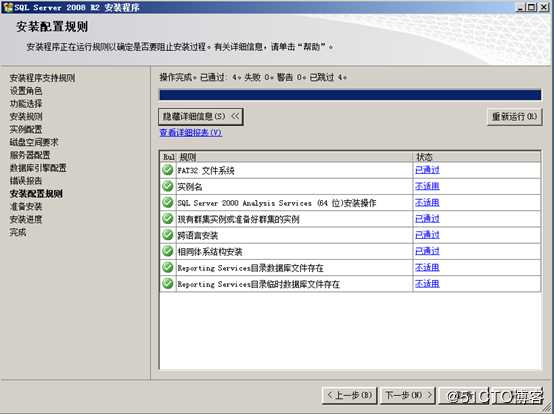This screenshot has width=554, height=414.
Task: Click the blue completed progress bar
Action: pyautogui.click(x=350, y=95)
